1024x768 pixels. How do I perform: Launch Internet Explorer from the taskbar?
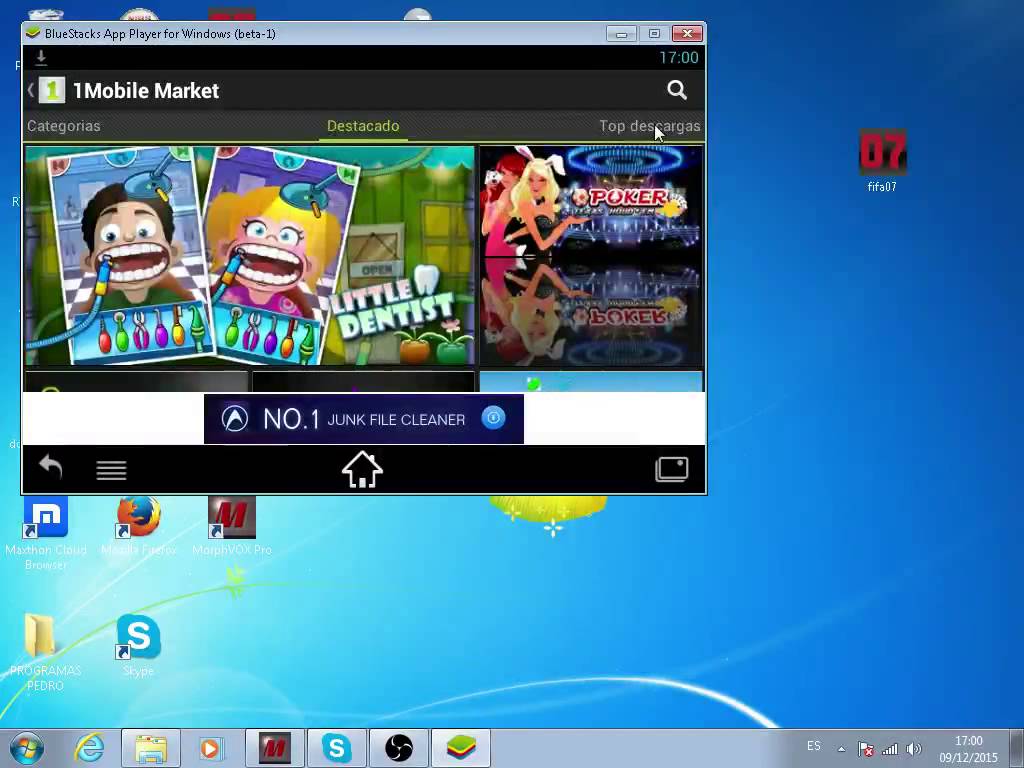pyautogui.click(x=89, y=748)
